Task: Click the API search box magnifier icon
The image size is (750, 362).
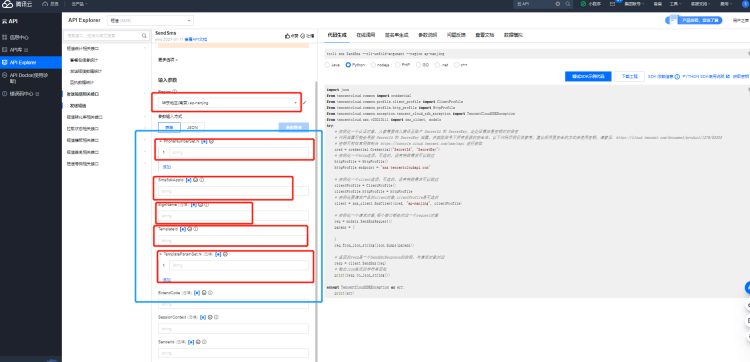Action: click(144, 36)
